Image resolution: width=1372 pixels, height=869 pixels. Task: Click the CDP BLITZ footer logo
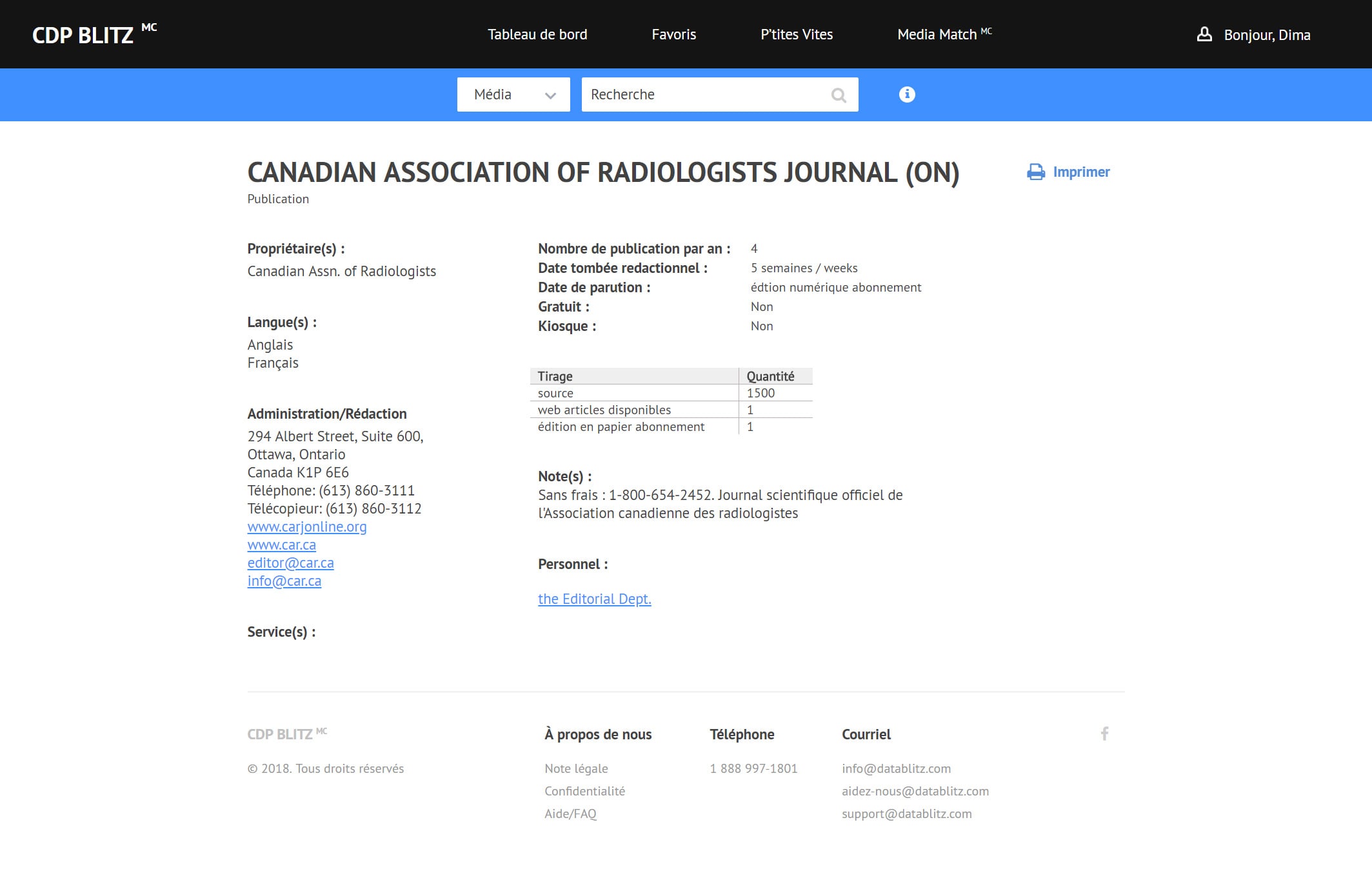point(287,734)
